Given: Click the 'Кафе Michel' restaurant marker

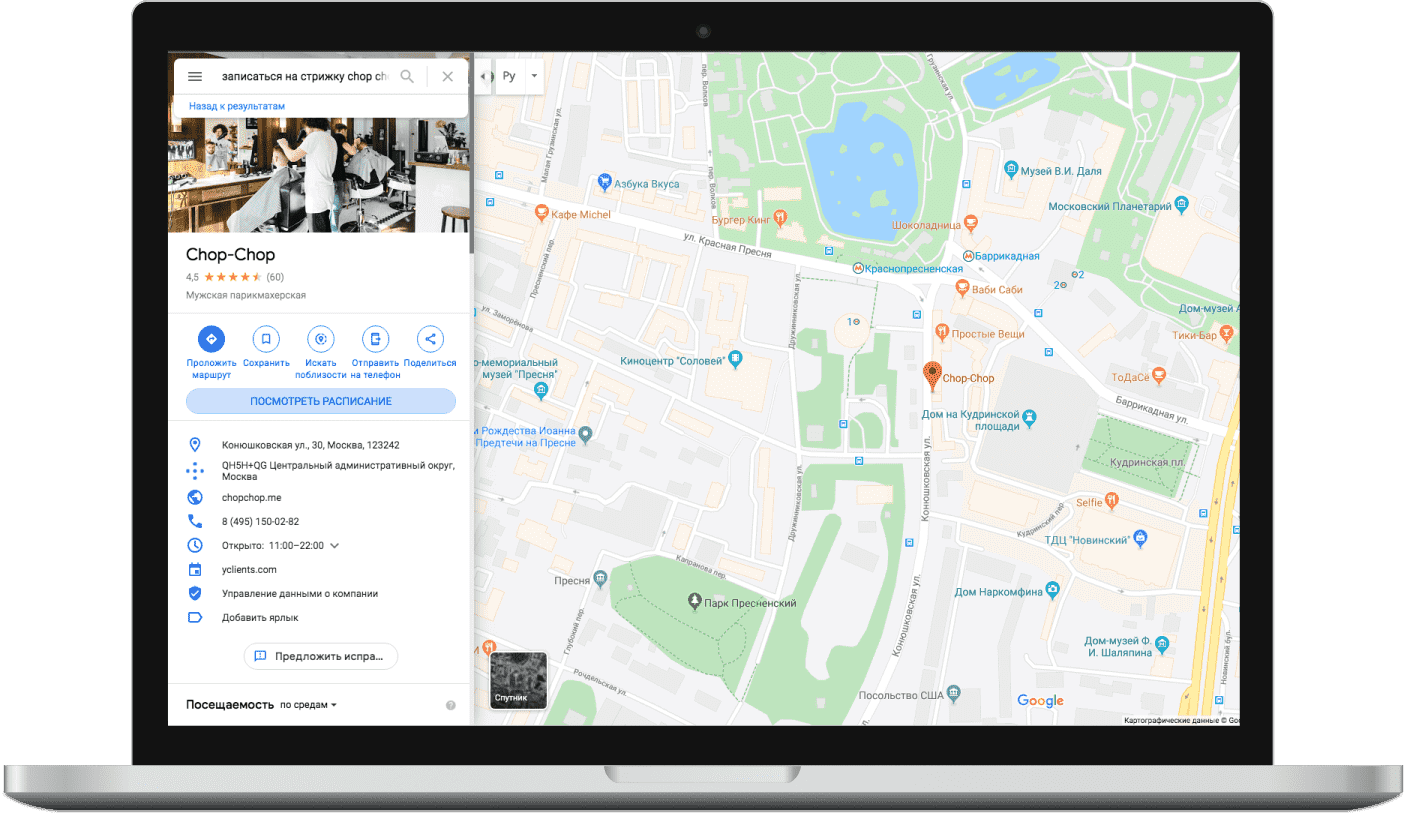Looking at the screenshot, I should pyautogui.click(x=541, y=213).
